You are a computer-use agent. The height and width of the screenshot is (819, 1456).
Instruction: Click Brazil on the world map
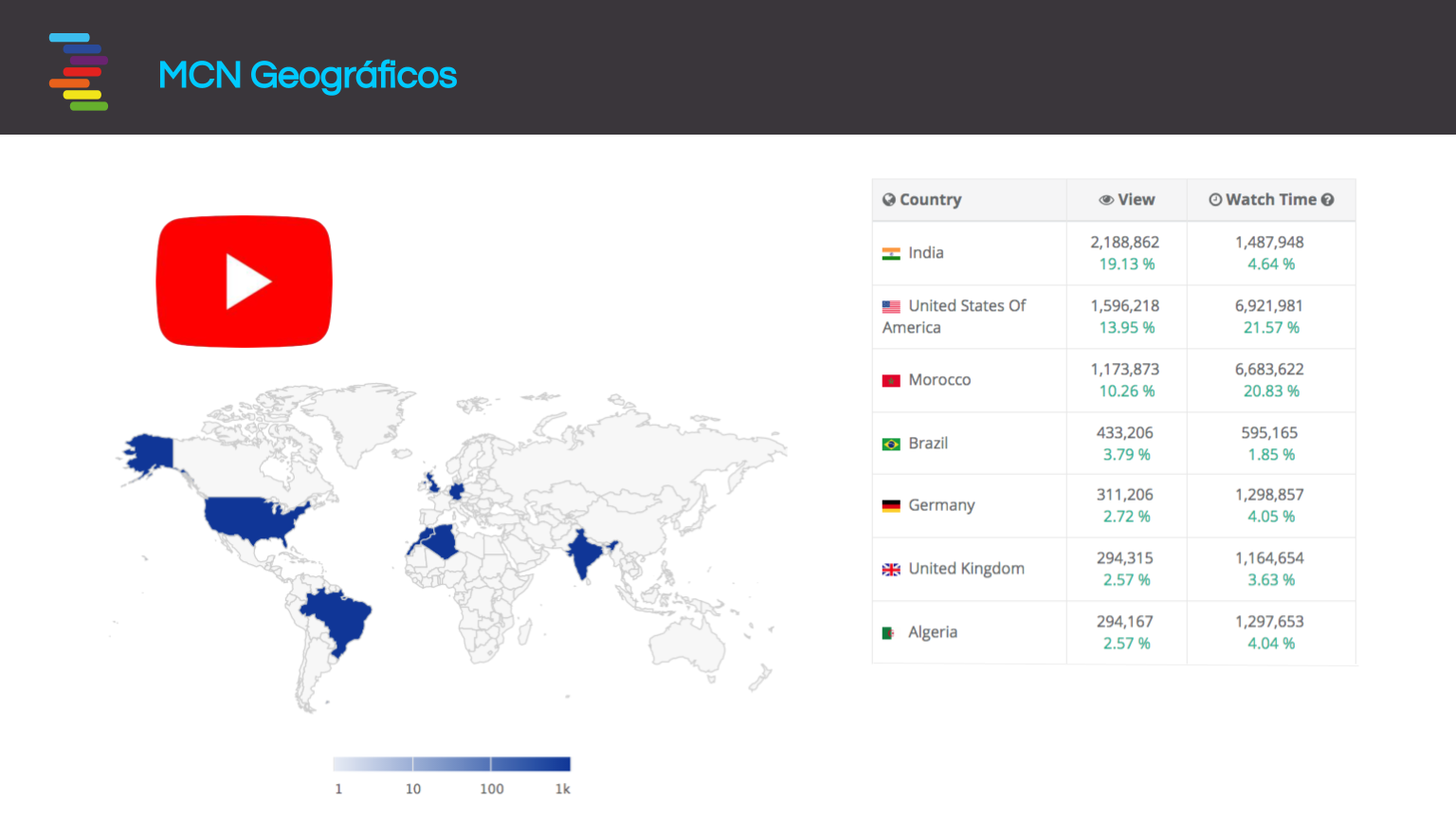click(x=339, y=619)
